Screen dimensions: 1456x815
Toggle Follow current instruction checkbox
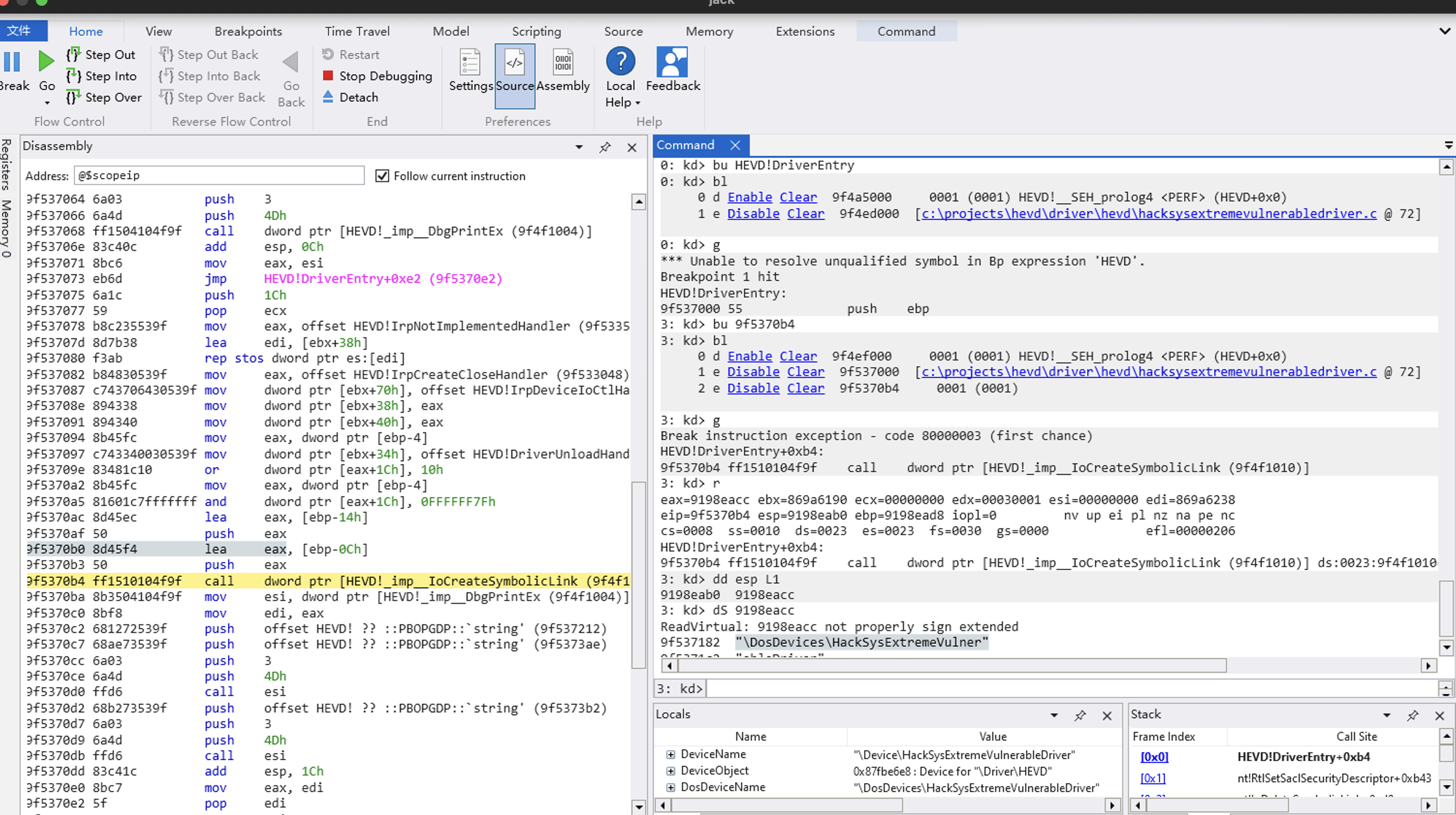[382, 176]
